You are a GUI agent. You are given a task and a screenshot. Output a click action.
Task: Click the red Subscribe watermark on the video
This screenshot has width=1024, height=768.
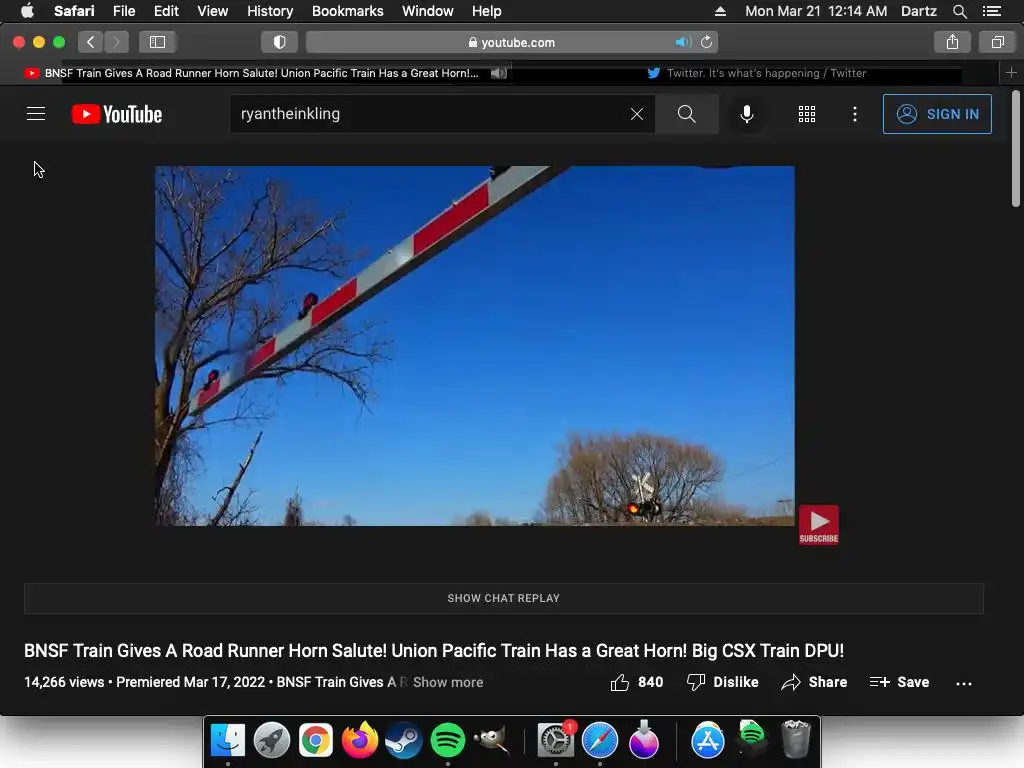tap(818, 524)
